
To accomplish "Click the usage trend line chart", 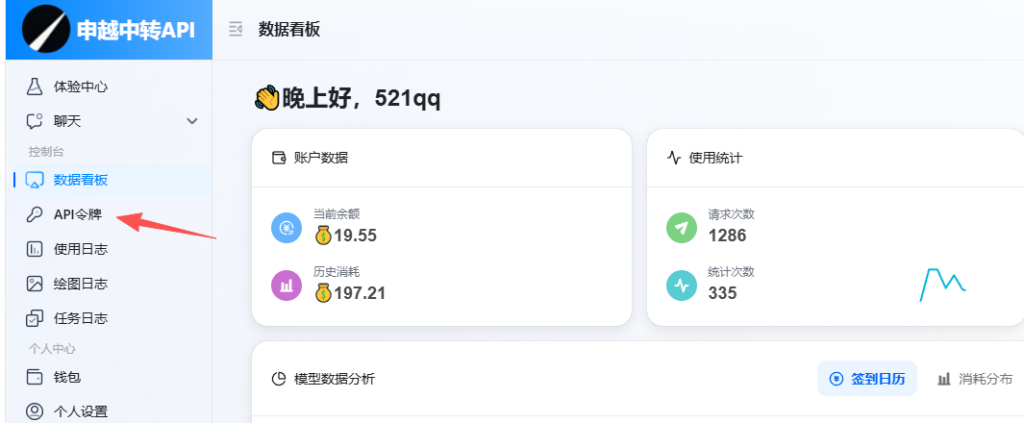I will 942,284.
